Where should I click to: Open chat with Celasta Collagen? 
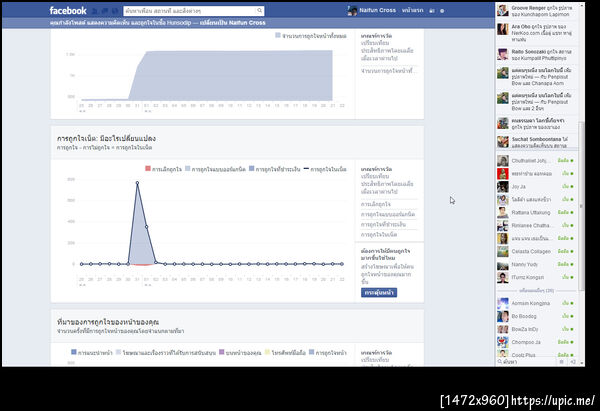coord(537,251)
